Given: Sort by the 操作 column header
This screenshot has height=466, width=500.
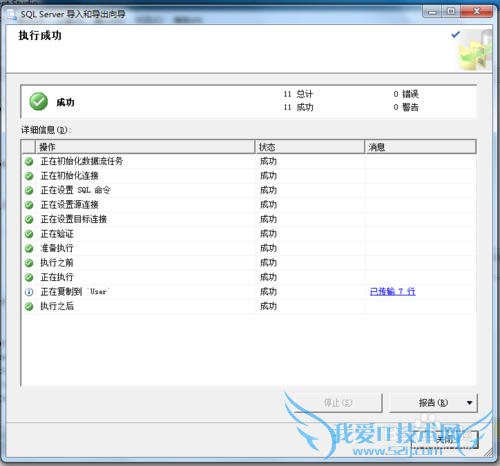Looking at the screenshot, I should [145, 147].
